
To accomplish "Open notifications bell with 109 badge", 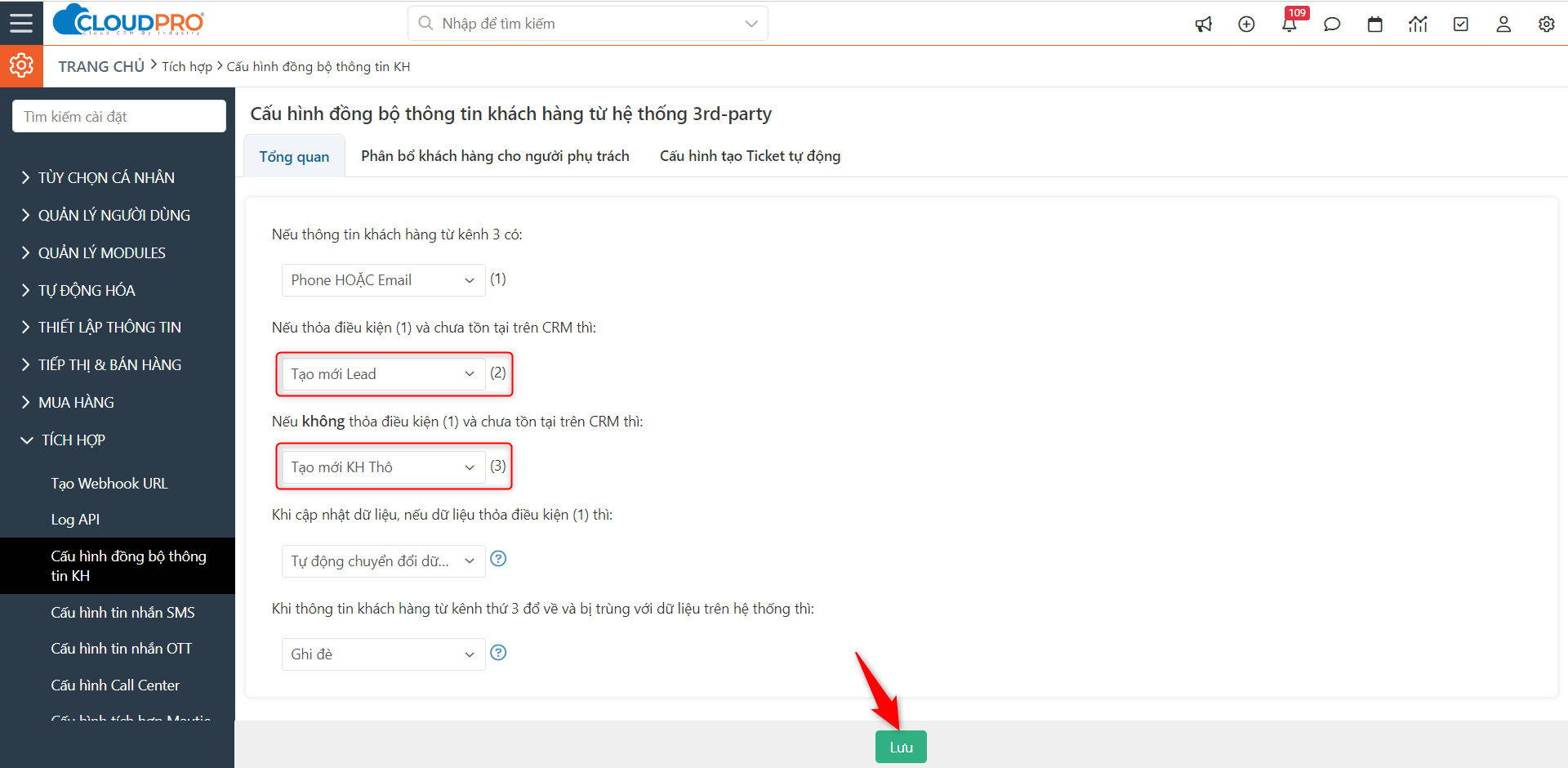I will 1290,23.
